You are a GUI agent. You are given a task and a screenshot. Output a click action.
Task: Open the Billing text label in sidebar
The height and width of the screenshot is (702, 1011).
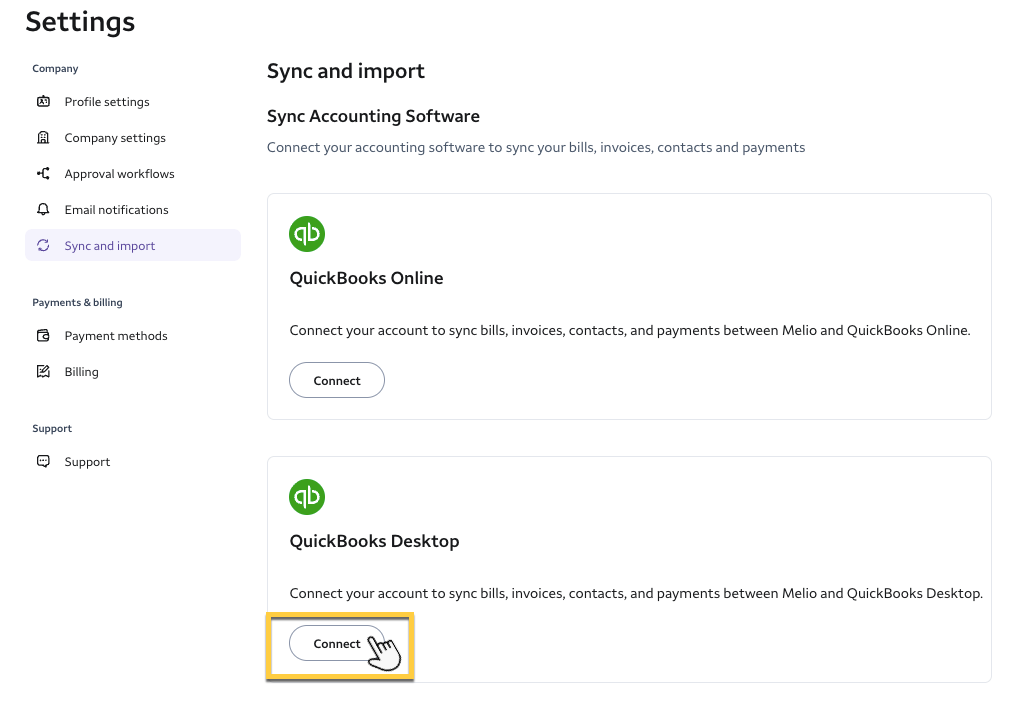click(81, 372)
